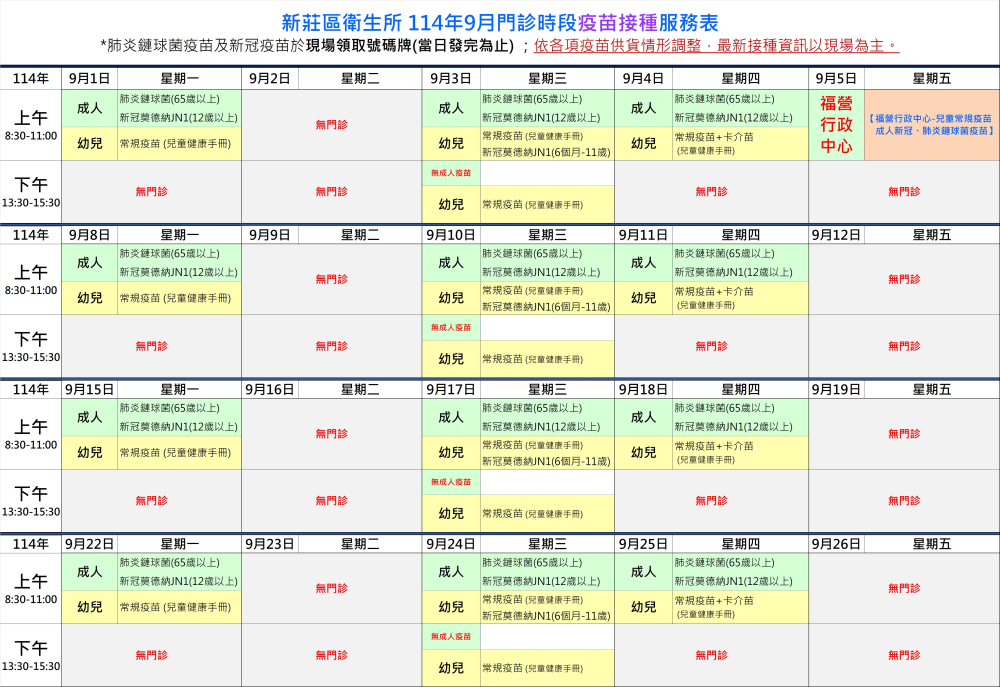Click 無成人疫苗 in 9月17日 afternoon
The height and width of the screenshot is (687, 1000).
point(451,482)
